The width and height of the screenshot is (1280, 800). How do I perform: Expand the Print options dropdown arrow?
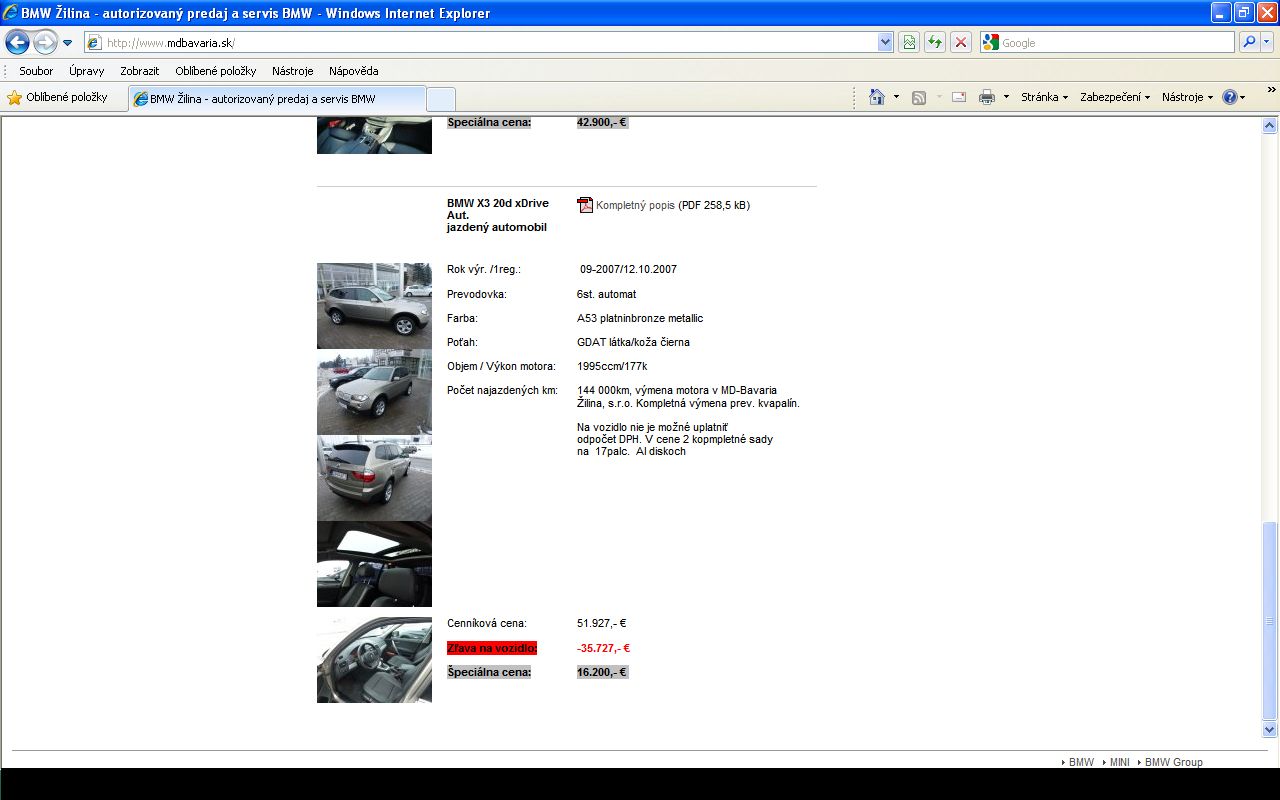pyautogui.click(x=1006, y=97)
